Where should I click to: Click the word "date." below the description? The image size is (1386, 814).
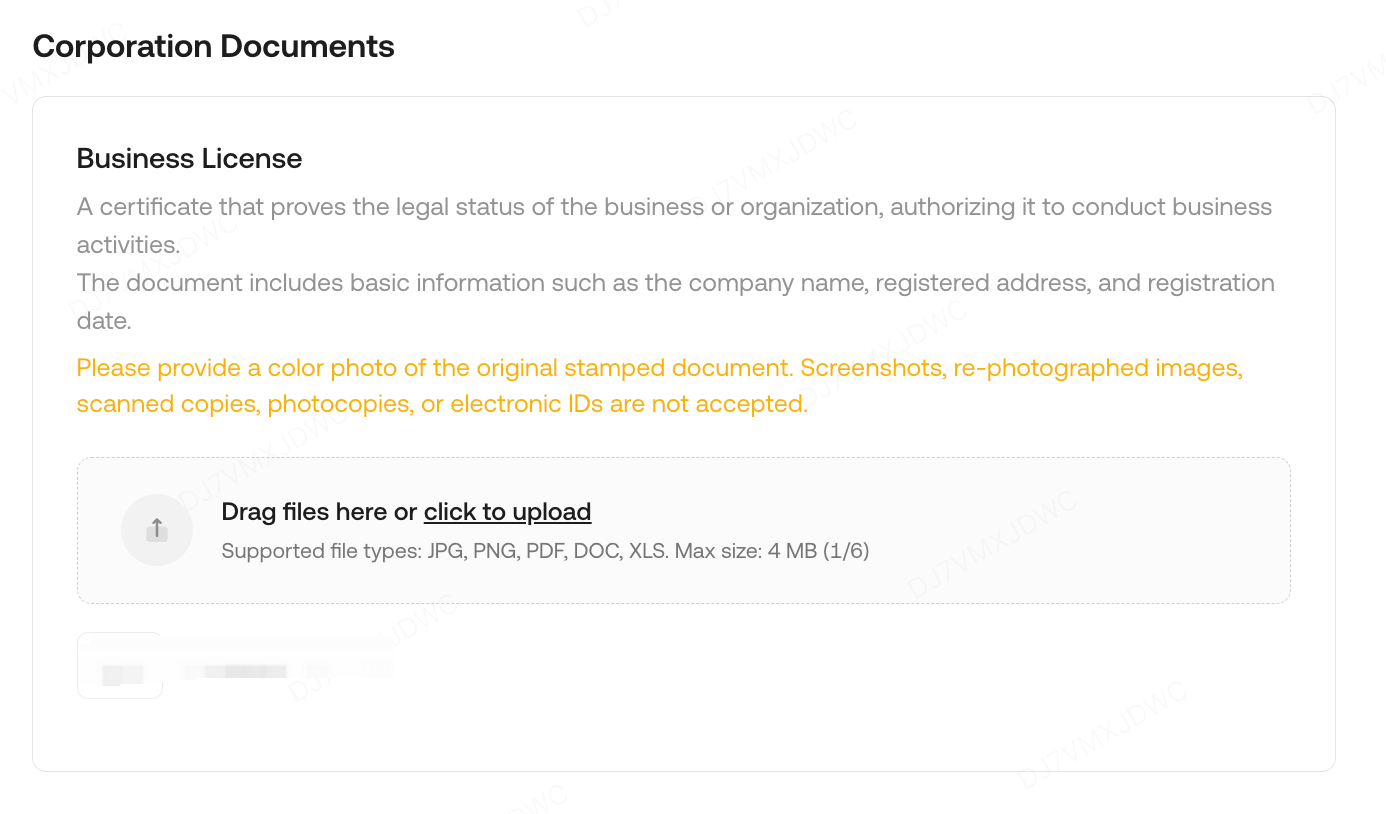(x=104, y=321)
